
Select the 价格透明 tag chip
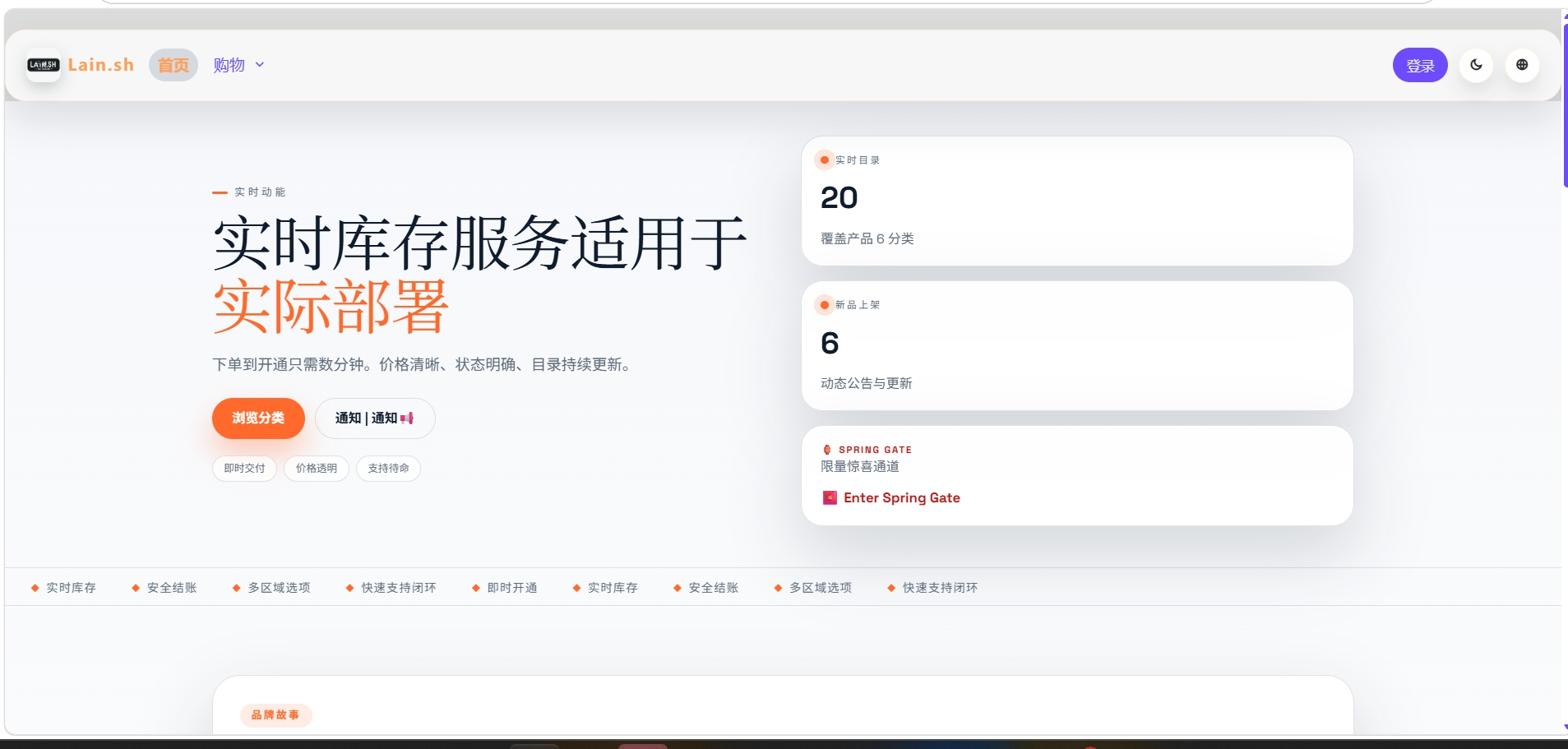click(317, 469)
